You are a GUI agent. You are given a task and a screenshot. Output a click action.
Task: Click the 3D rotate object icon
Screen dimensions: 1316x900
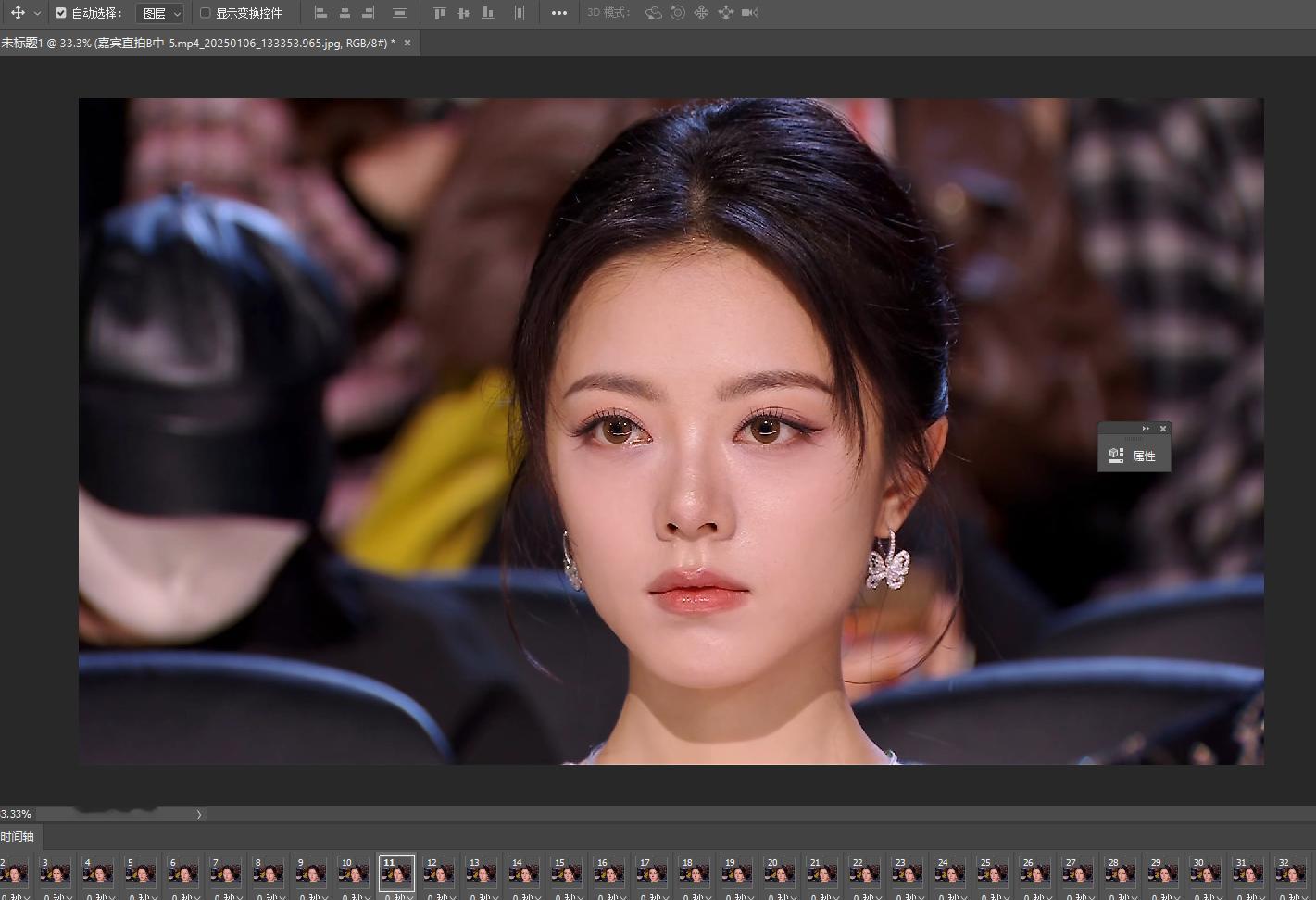coord(654,13)
